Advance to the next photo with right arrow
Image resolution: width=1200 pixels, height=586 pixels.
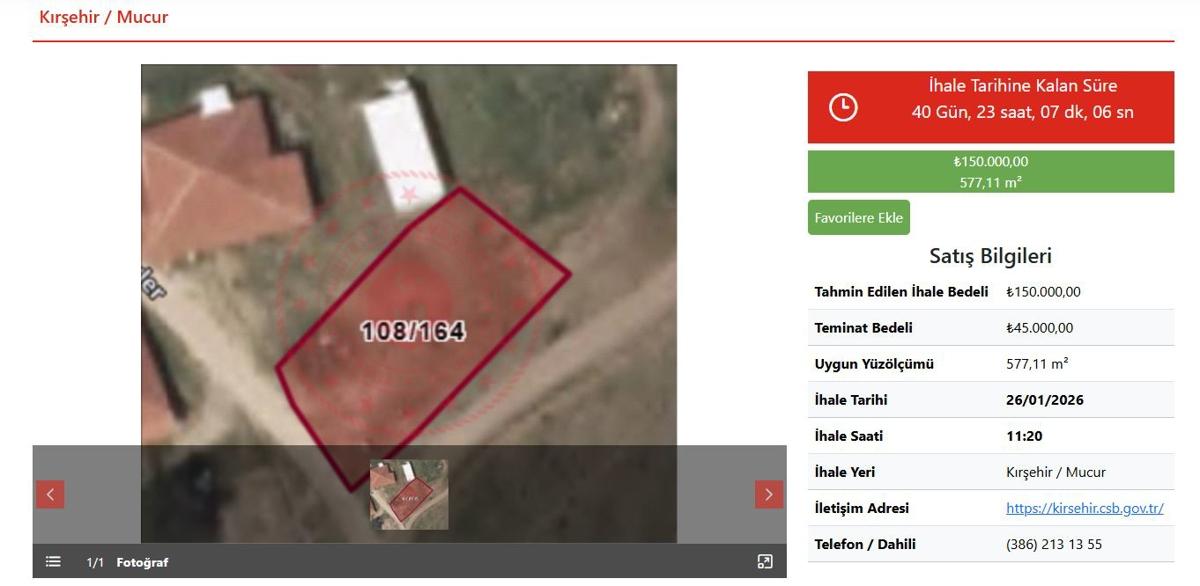coord(768,494)
